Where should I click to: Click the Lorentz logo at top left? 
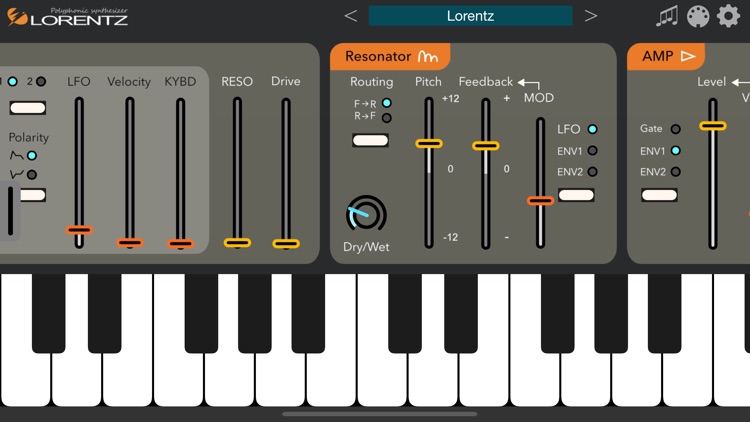[67, 17]
